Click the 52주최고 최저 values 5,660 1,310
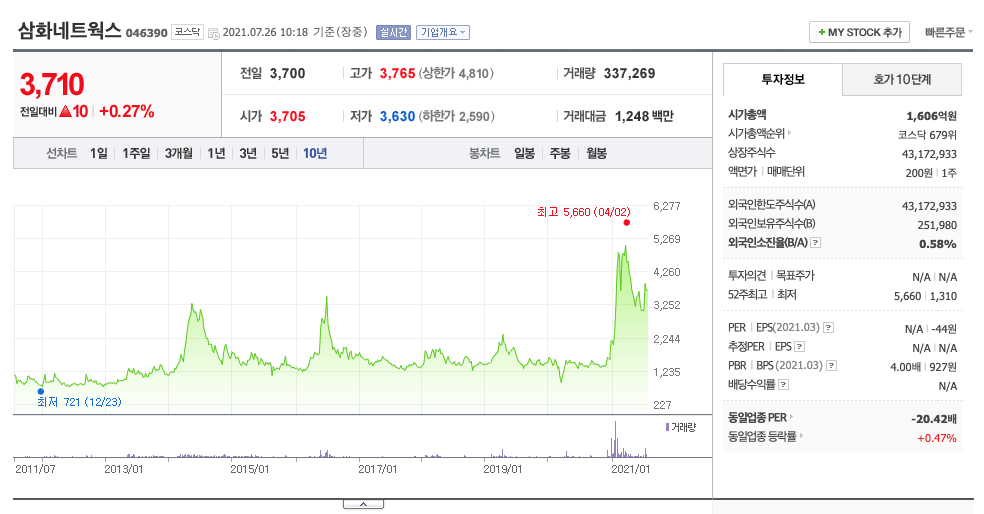This screenshot has width=984, height=514. tap(925, 296)
